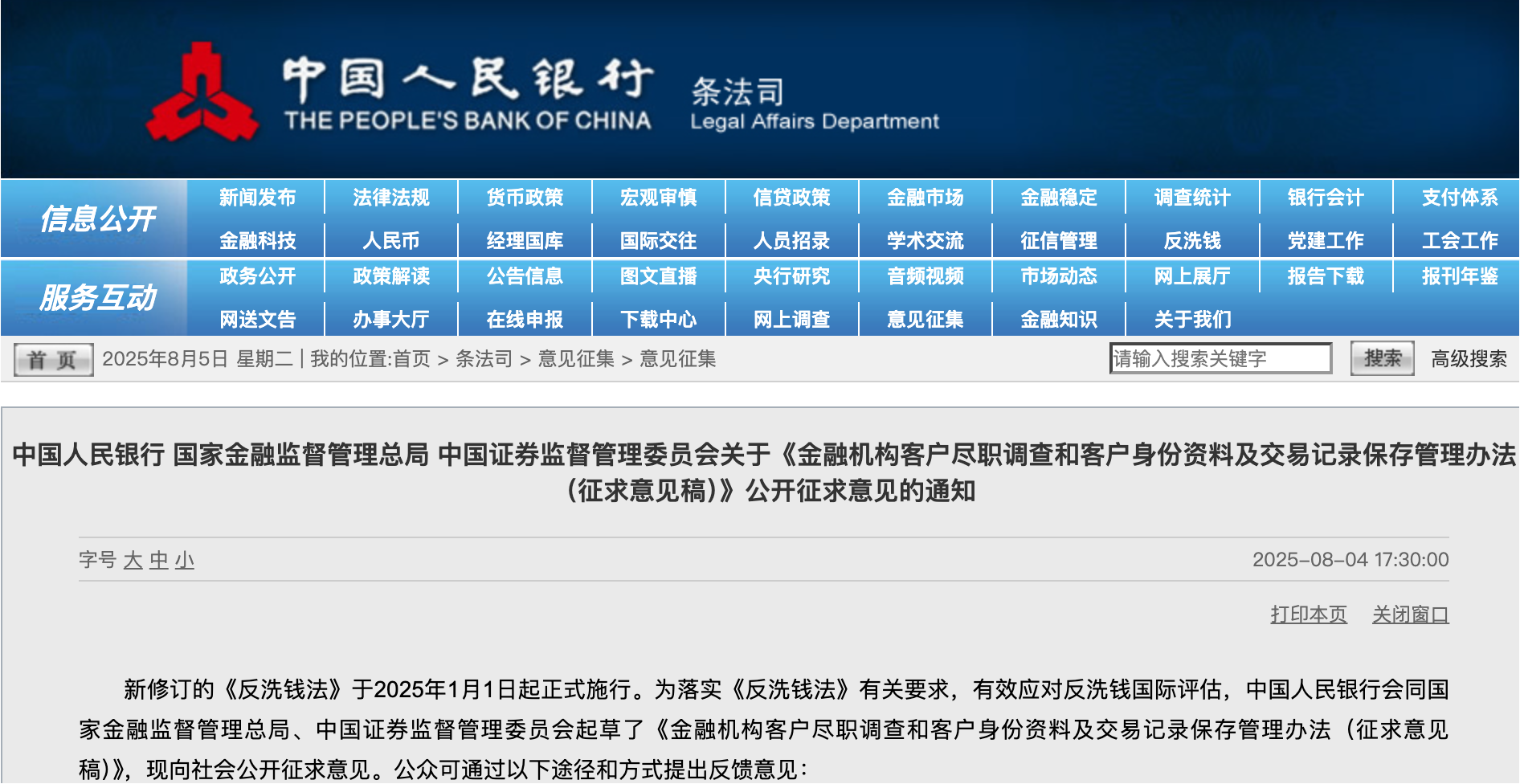
Task: Go to 意见征集 in navigation bar
Action: pyautogui.click(x=925, y=320)
